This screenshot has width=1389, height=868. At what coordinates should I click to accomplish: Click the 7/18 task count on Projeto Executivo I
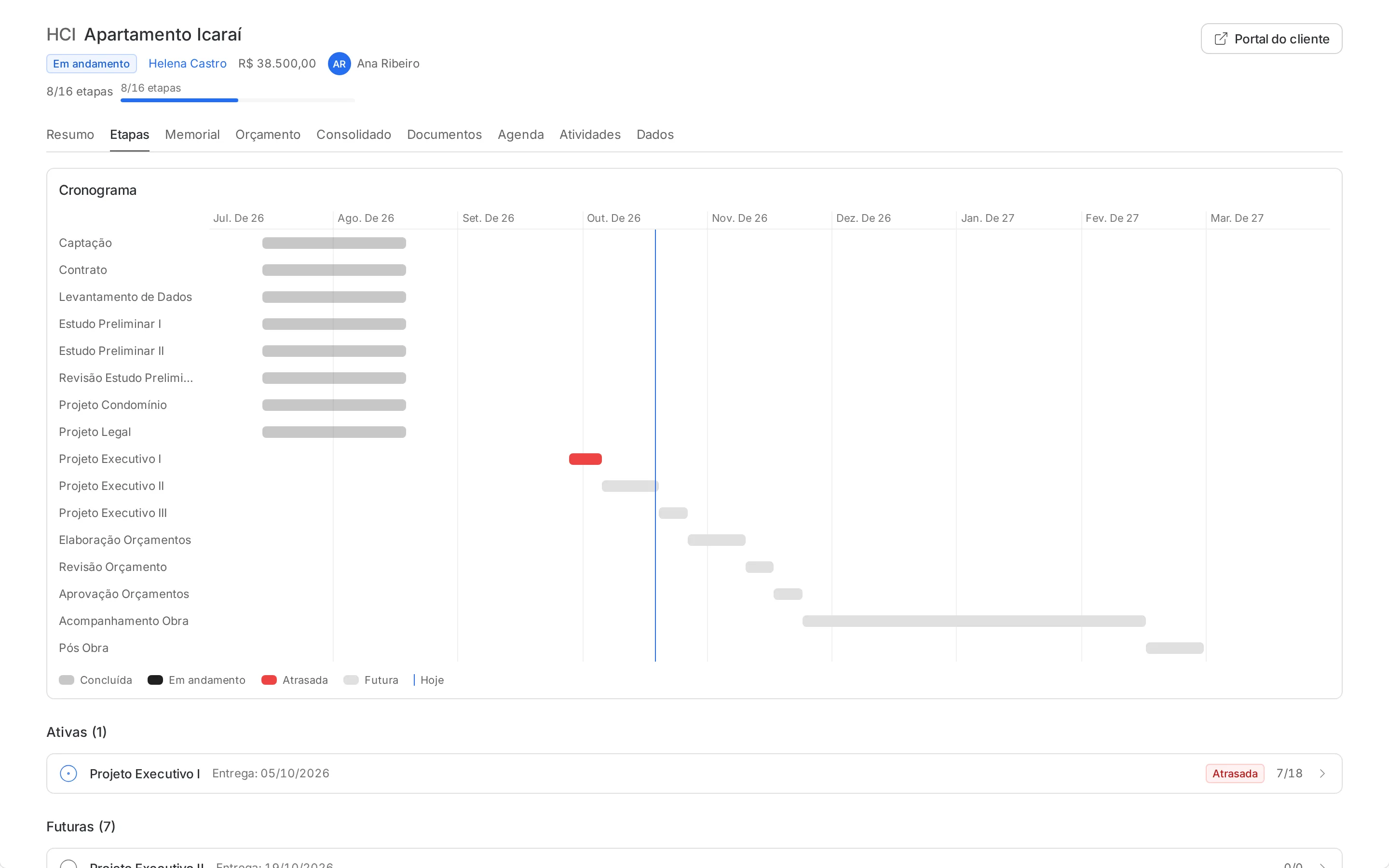click(x=1289, y=773)
